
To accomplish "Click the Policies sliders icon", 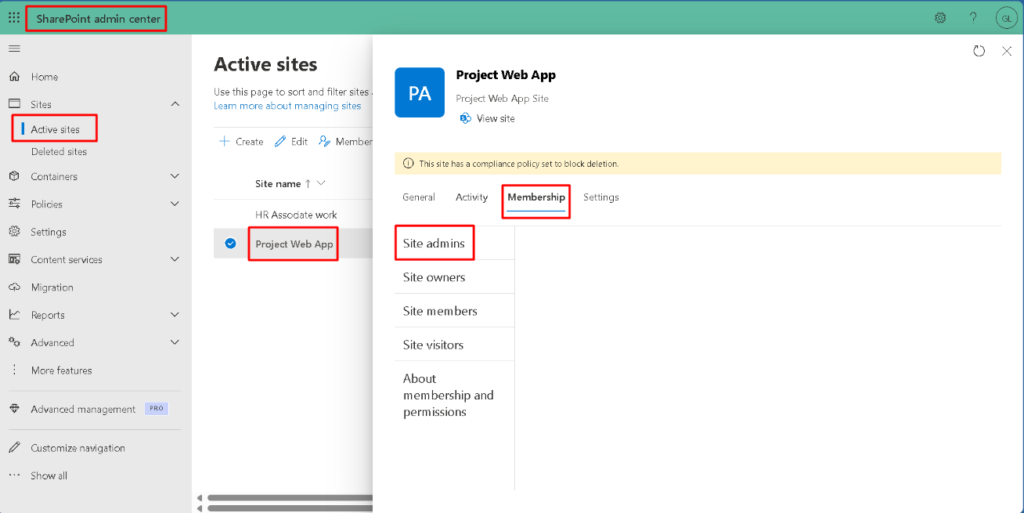I will point(14,204).
